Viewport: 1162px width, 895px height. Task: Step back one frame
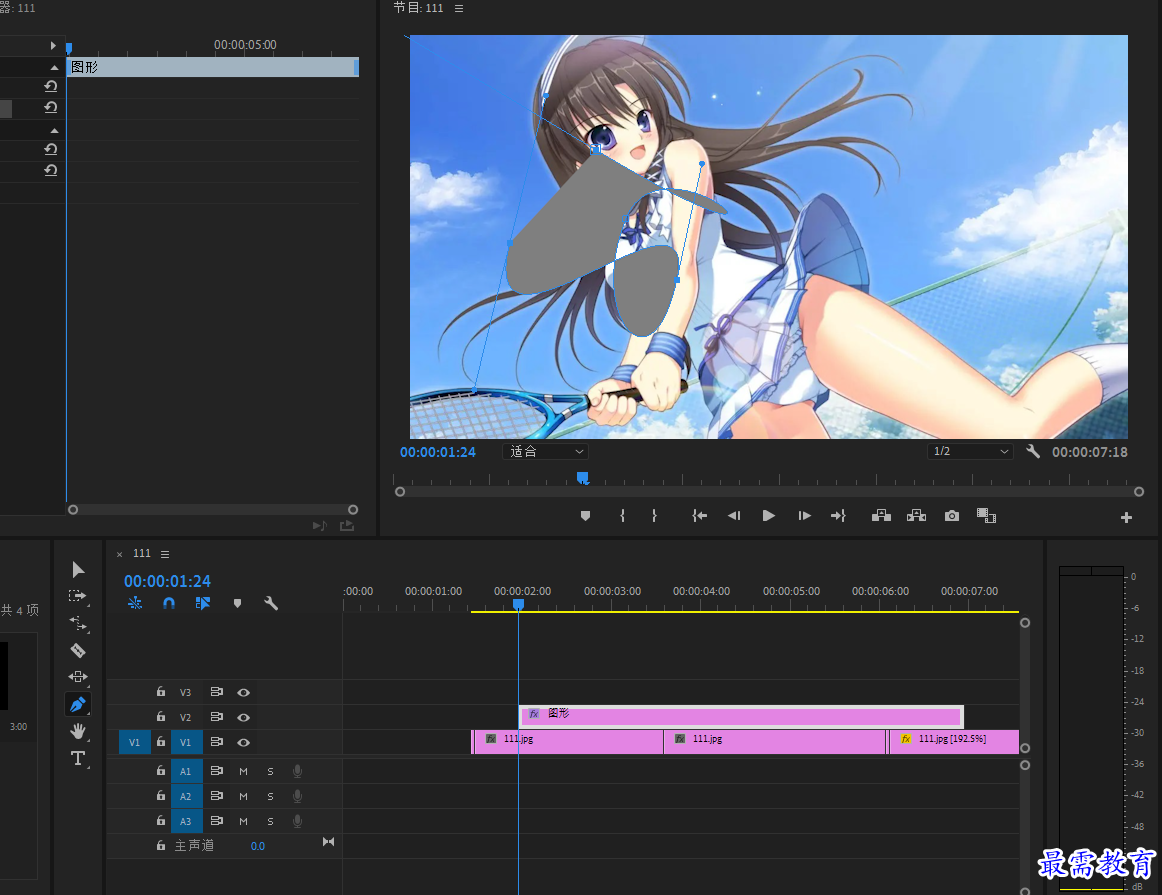[x=734, y=516]
